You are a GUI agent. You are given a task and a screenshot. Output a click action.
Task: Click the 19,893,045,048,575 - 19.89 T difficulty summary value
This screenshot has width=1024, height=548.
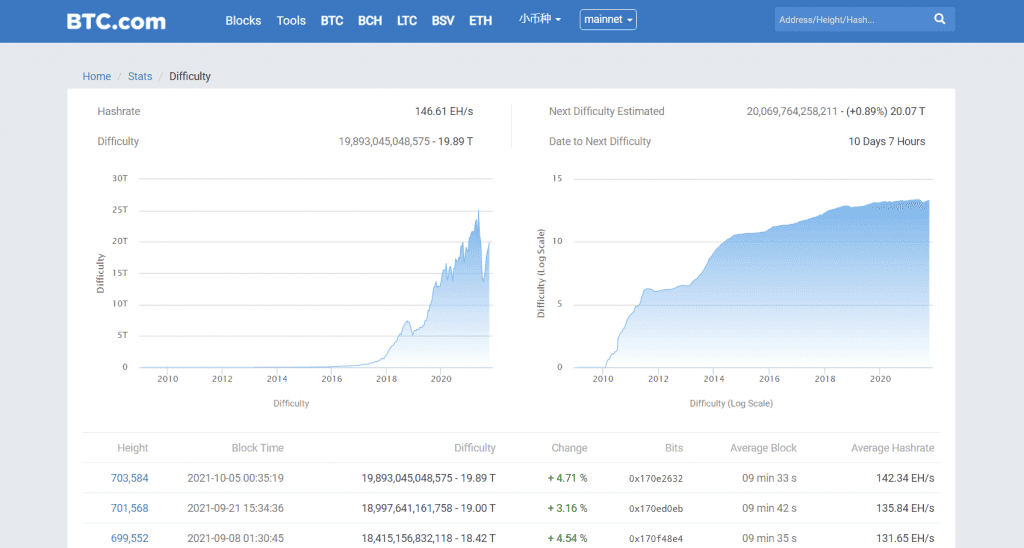coord(406,142)
